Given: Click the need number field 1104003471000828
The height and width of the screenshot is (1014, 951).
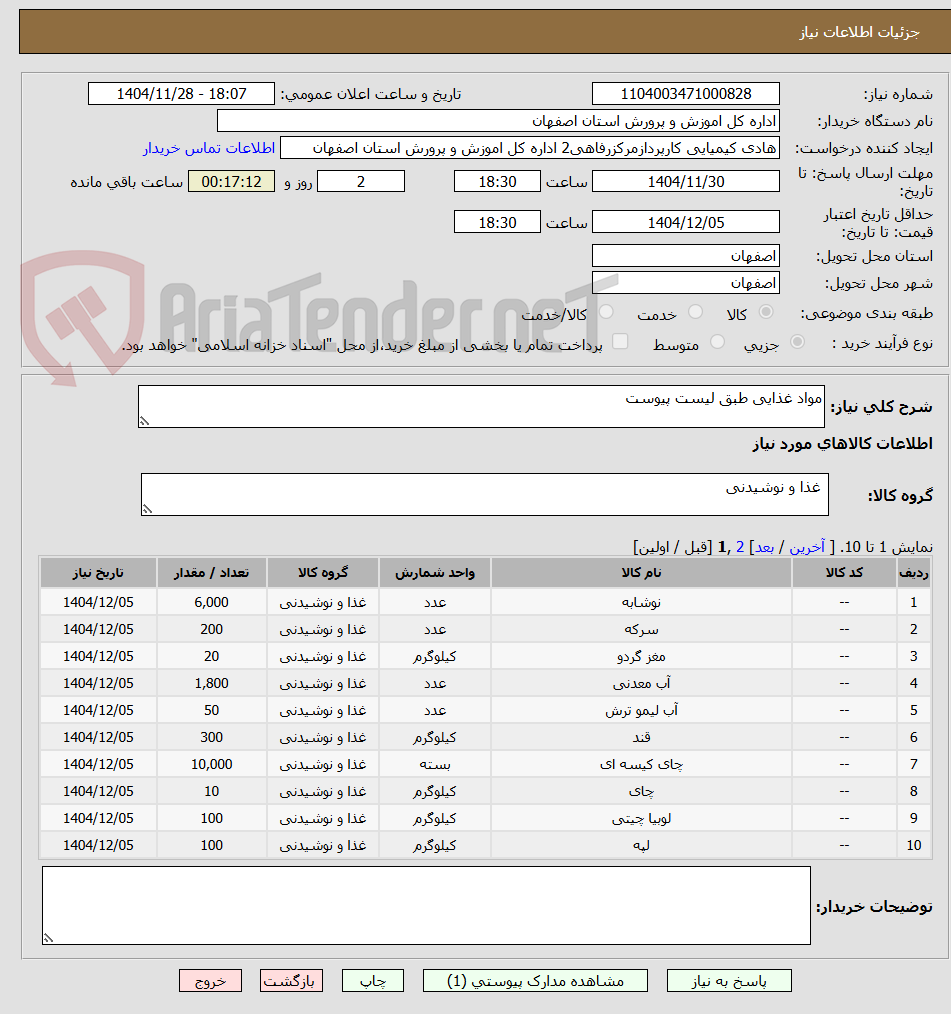Looking at the screenshot, I should click(x=686, y=94).
